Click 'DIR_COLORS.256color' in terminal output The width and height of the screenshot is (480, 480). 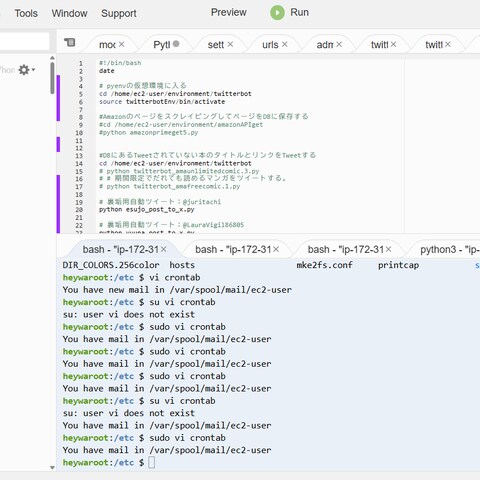111,265
